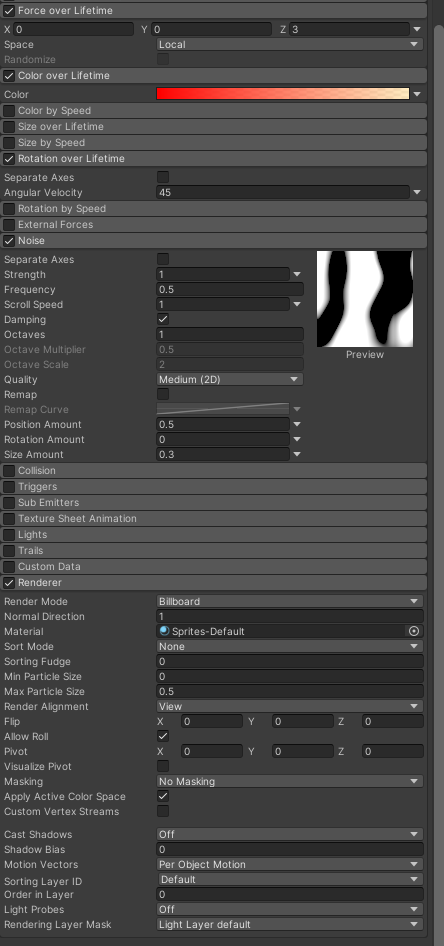444x946 pixels.
Task: Open the Rotation Amount mode dropdown arrow
Action: [297, 439]
